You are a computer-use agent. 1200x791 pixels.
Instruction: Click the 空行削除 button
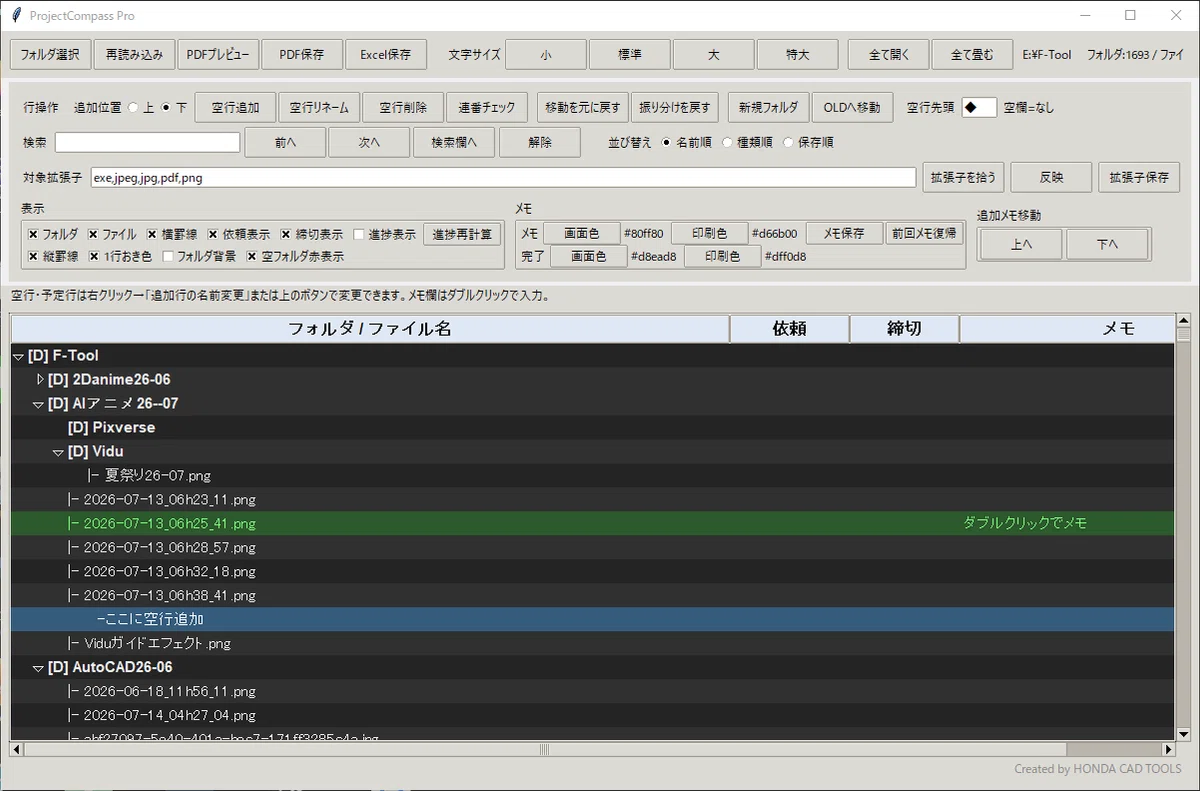click(x=403, y=107)
